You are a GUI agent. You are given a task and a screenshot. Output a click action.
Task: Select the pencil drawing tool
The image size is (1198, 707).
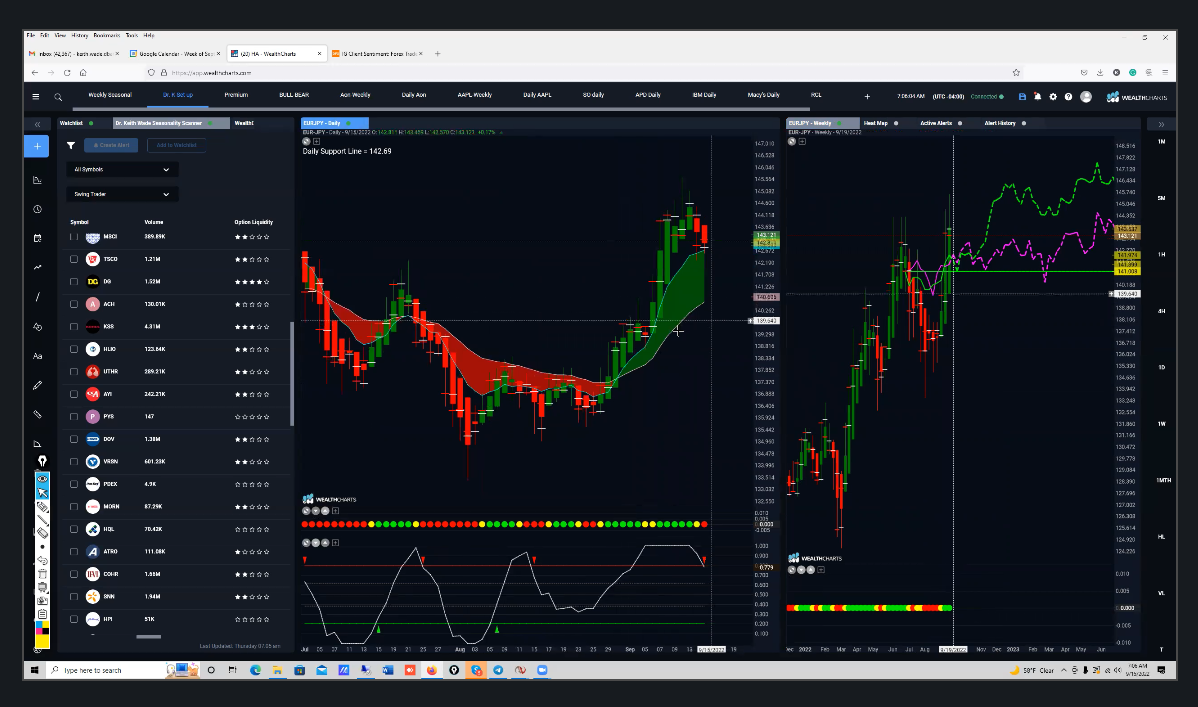(x=37, y=385)
